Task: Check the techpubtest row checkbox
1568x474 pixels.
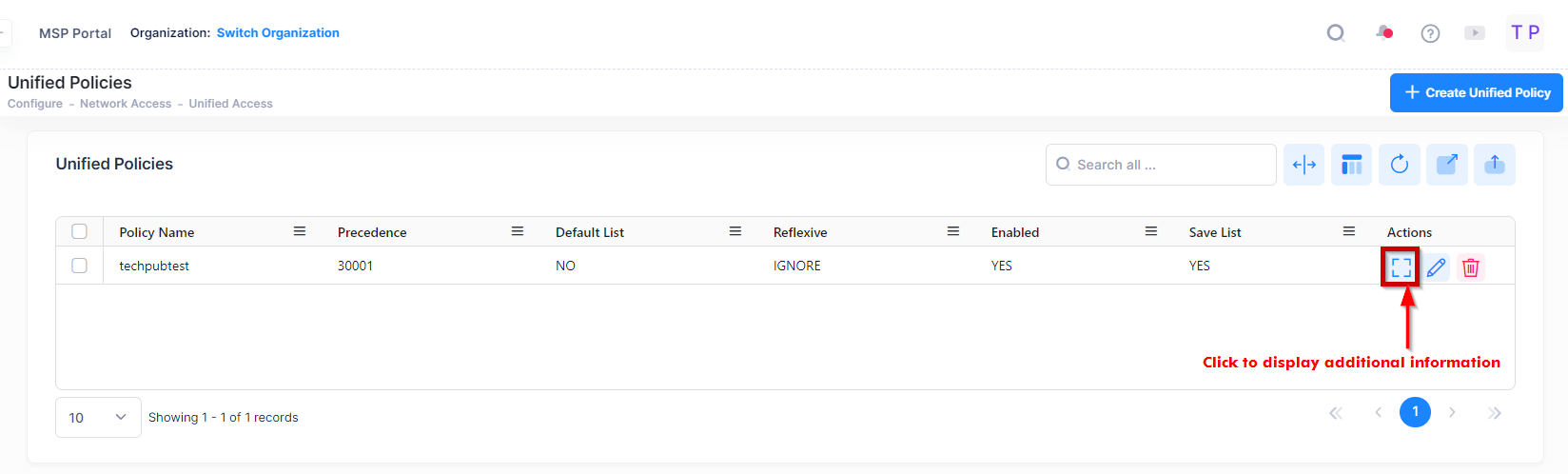Action: [x=79, y=266]
